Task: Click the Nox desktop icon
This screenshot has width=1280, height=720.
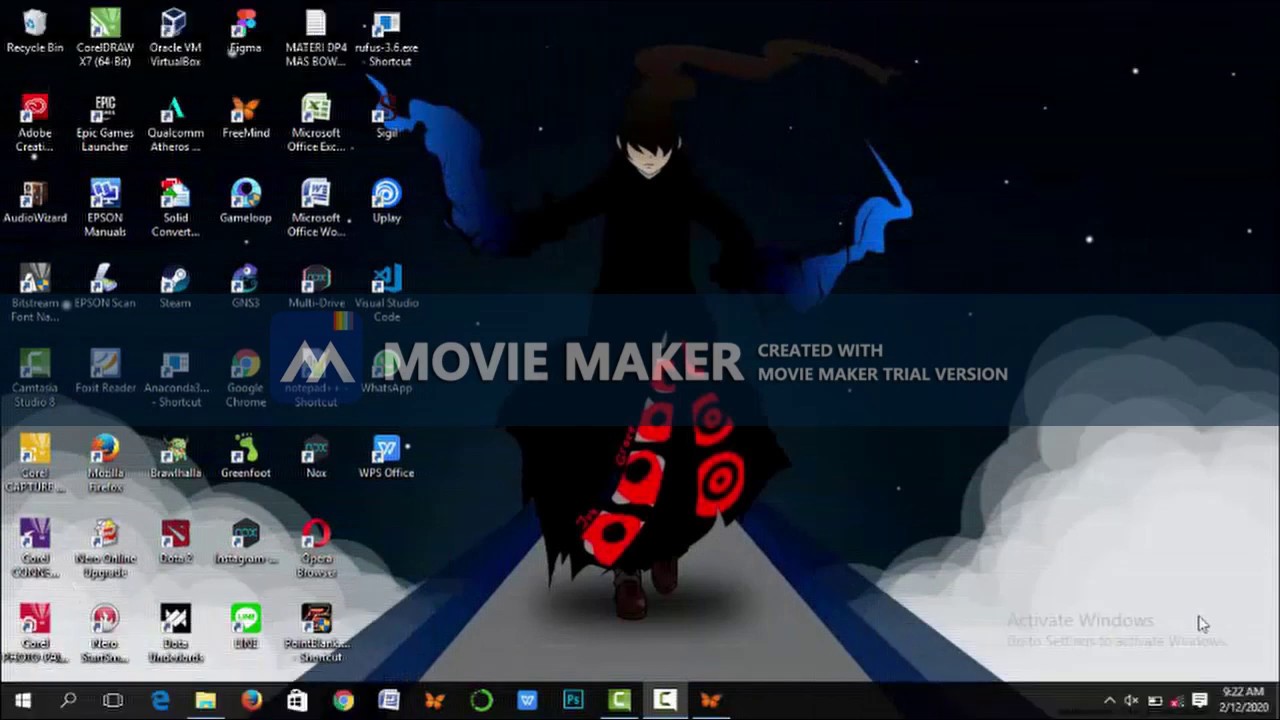Action: click(x=316, y=457)
